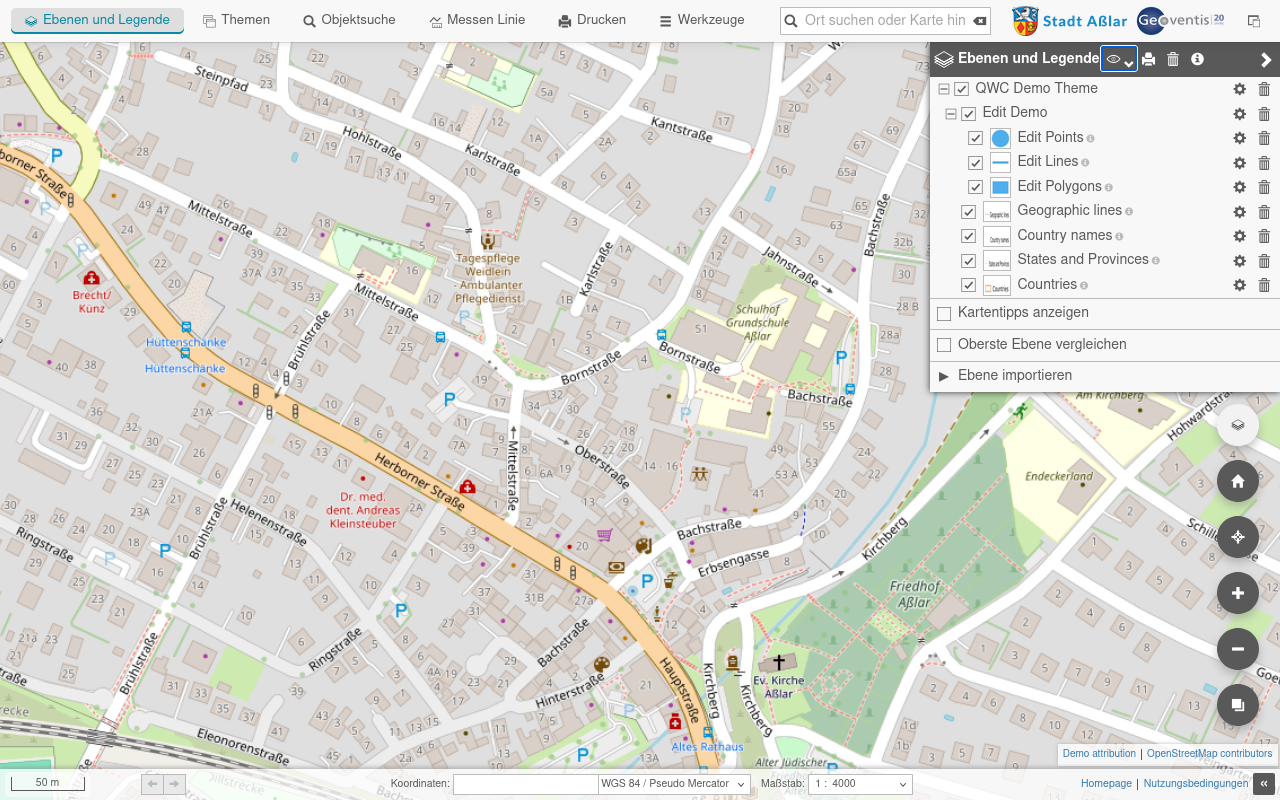
Task: Uncheck the Edit Points layer checkbox
Action: [976, 138]
